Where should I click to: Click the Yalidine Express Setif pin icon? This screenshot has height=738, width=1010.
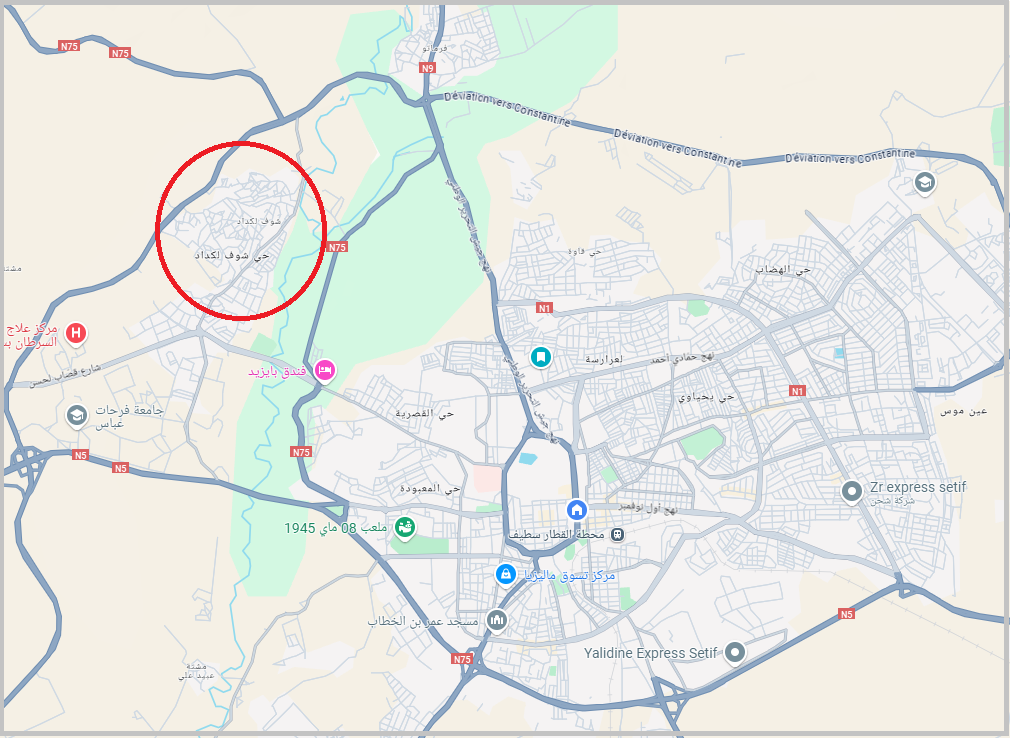click(735, 652)
